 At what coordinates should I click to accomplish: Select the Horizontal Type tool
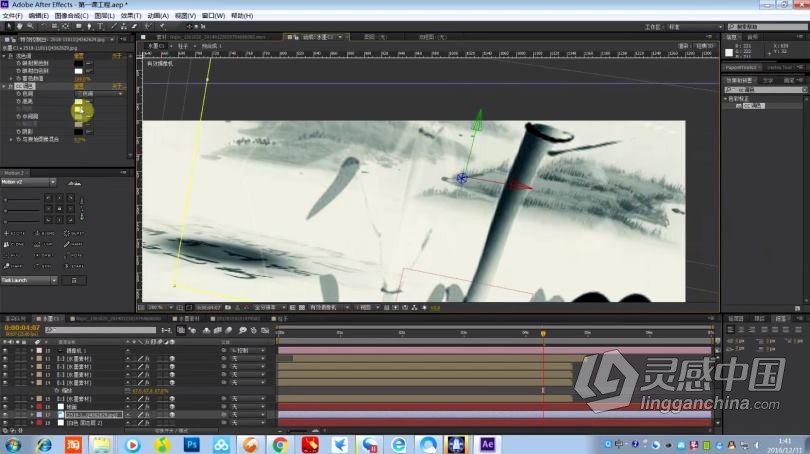100,26
